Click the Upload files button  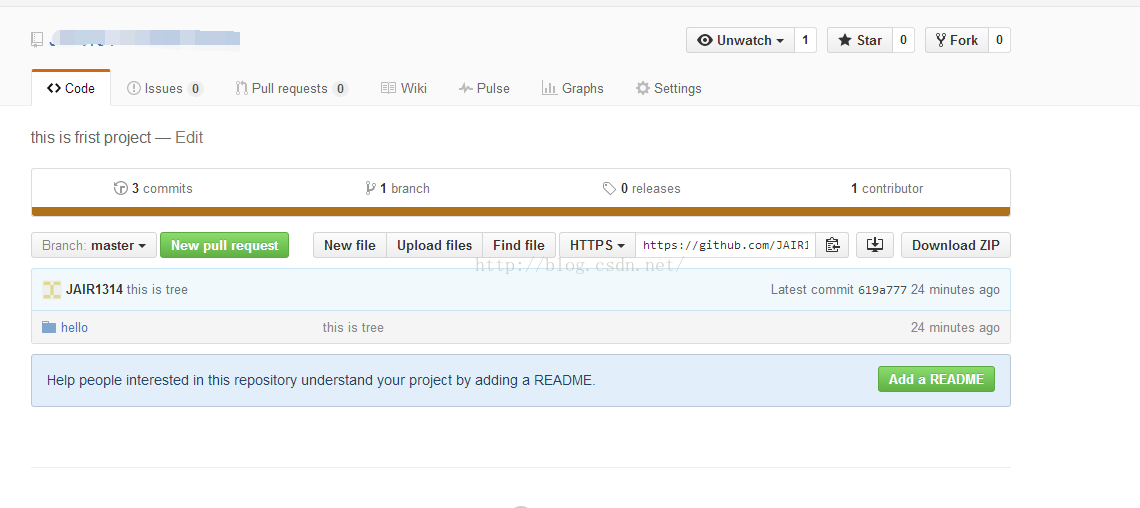(x=435, y=245)
